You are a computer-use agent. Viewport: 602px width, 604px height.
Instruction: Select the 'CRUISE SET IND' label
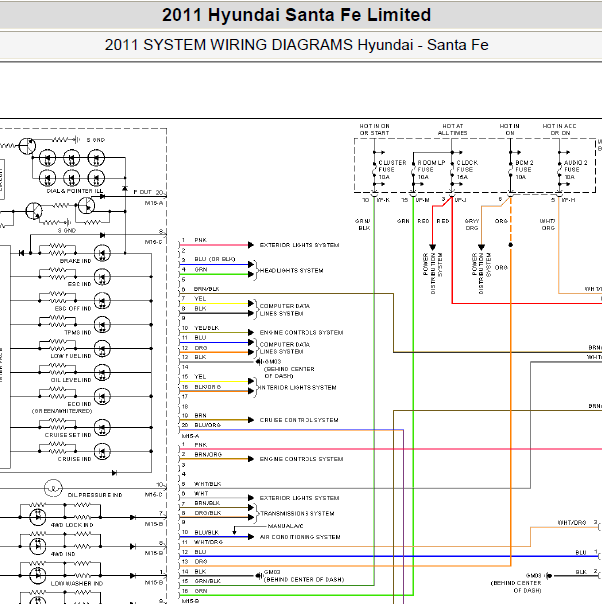68,435
